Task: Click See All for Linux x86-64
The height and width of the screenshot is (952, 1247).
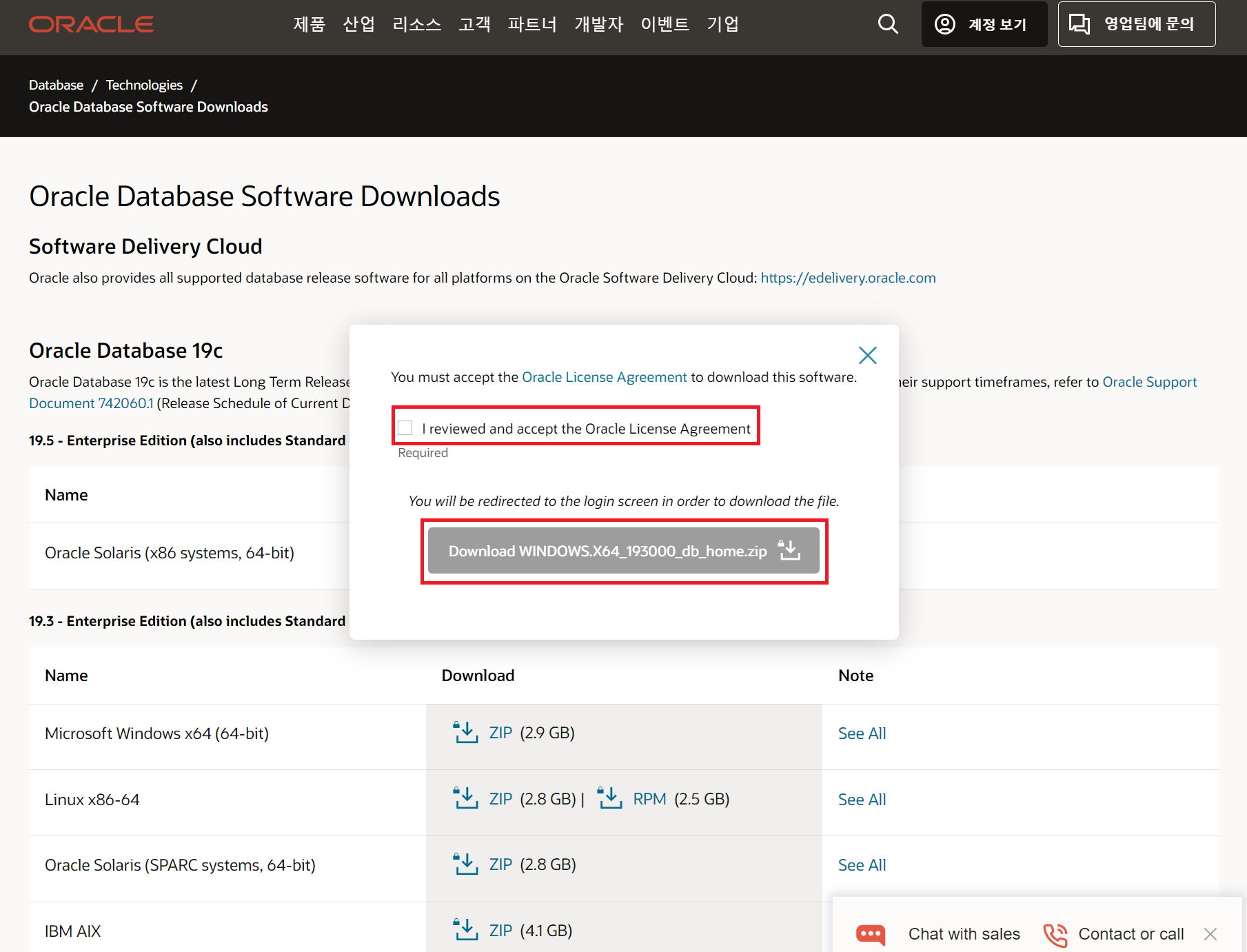Action: coord(862,800)
